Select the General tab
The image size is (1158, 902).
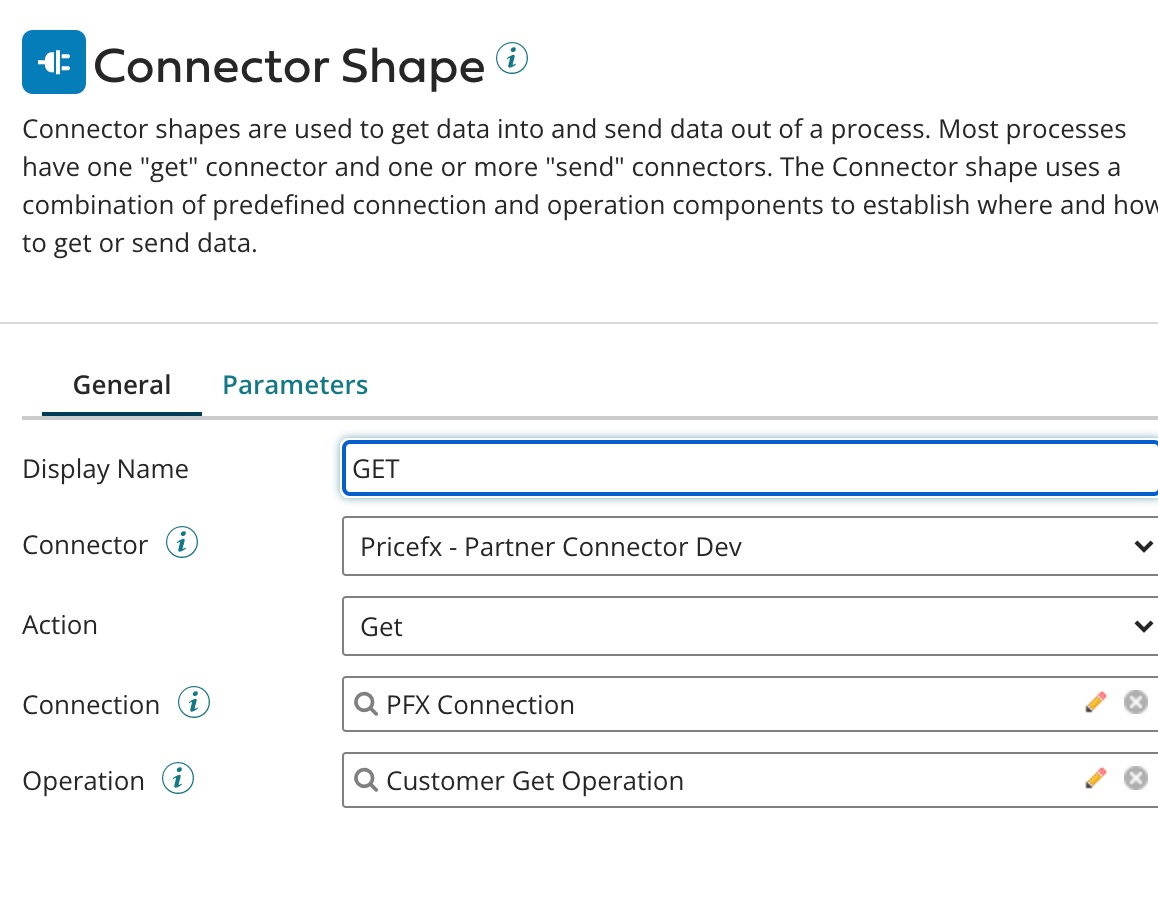pos(121,384)
